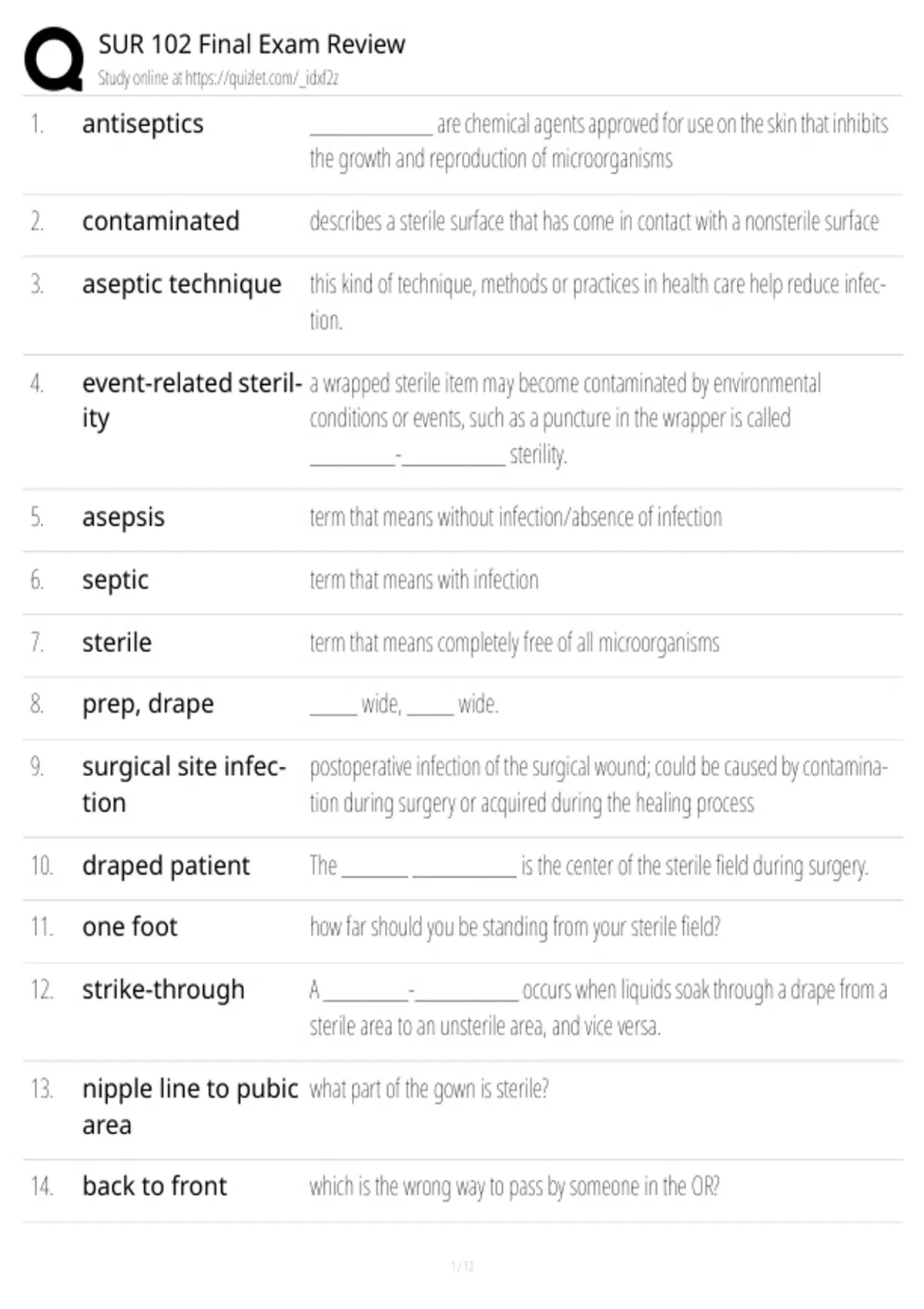The image size is (924, 1309).
Task: Select the term 'asepsis'
Action: [x=123, y=517]
